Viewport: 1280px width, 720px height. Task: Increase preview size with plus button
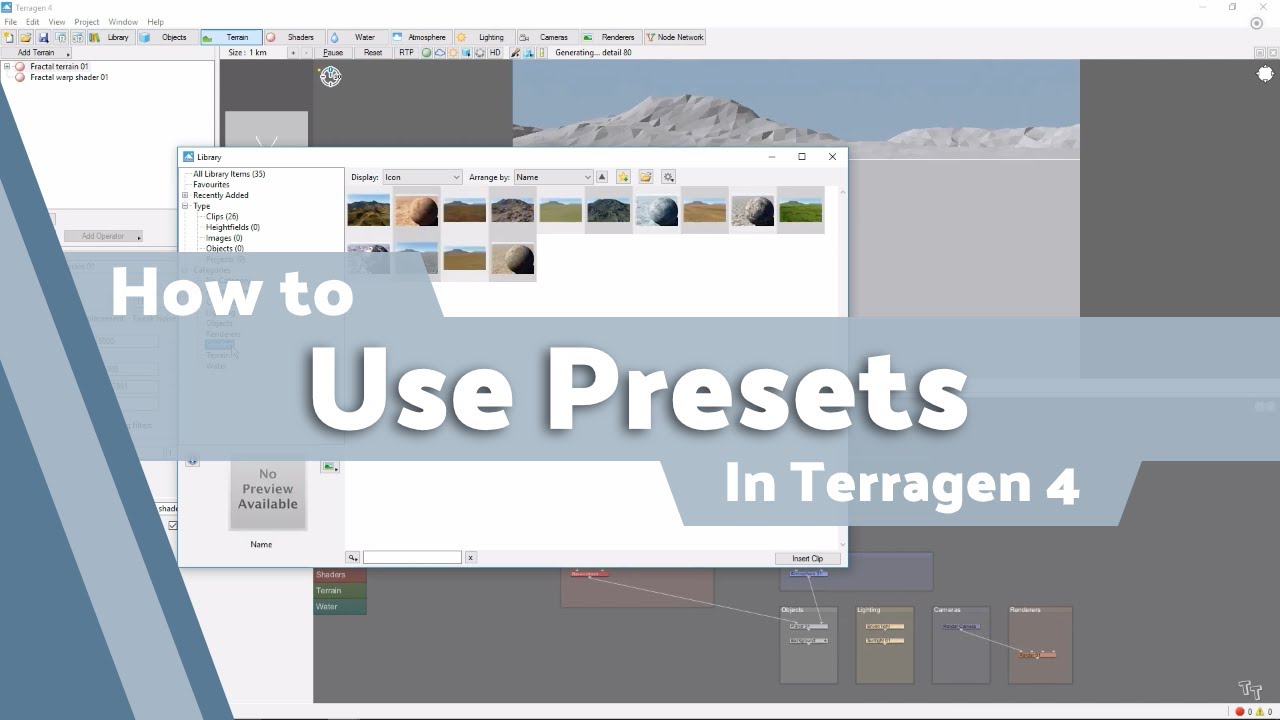(x=293, y=52)
